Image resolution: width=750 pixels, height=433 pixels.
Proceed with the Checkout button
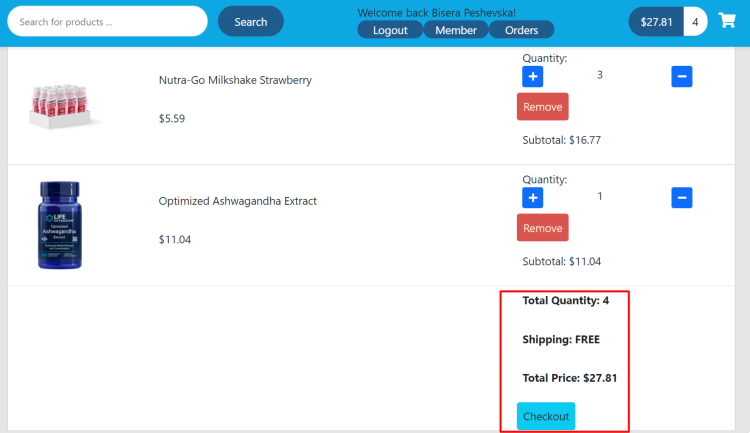click(546, 416)
